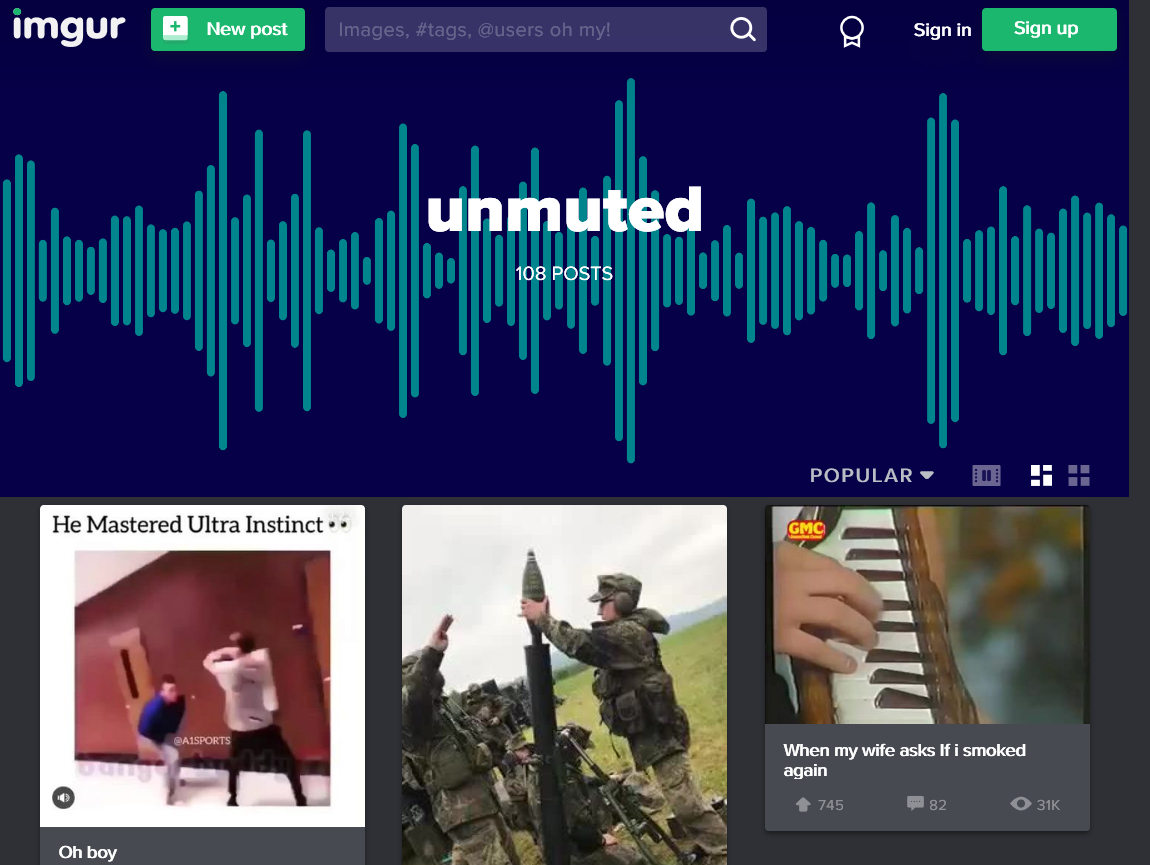Screen dimensions: 1150x865
Task: Click the arrow beside POPULAR
Action: pos(927,475)
